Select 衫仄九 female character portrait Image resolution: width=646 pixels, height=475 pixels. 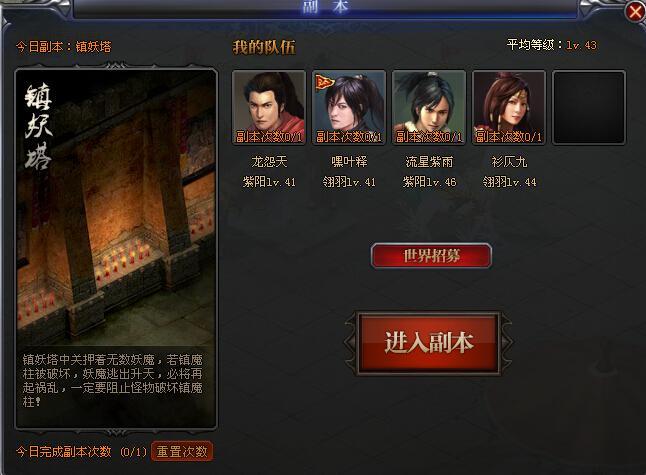click(509, 107)
